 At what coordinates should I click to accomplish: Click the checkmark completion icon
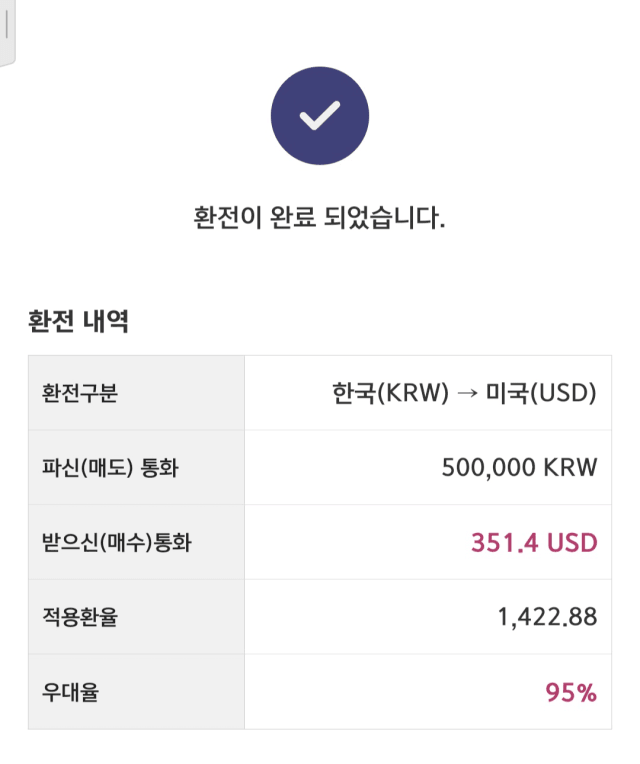(320, 115)
